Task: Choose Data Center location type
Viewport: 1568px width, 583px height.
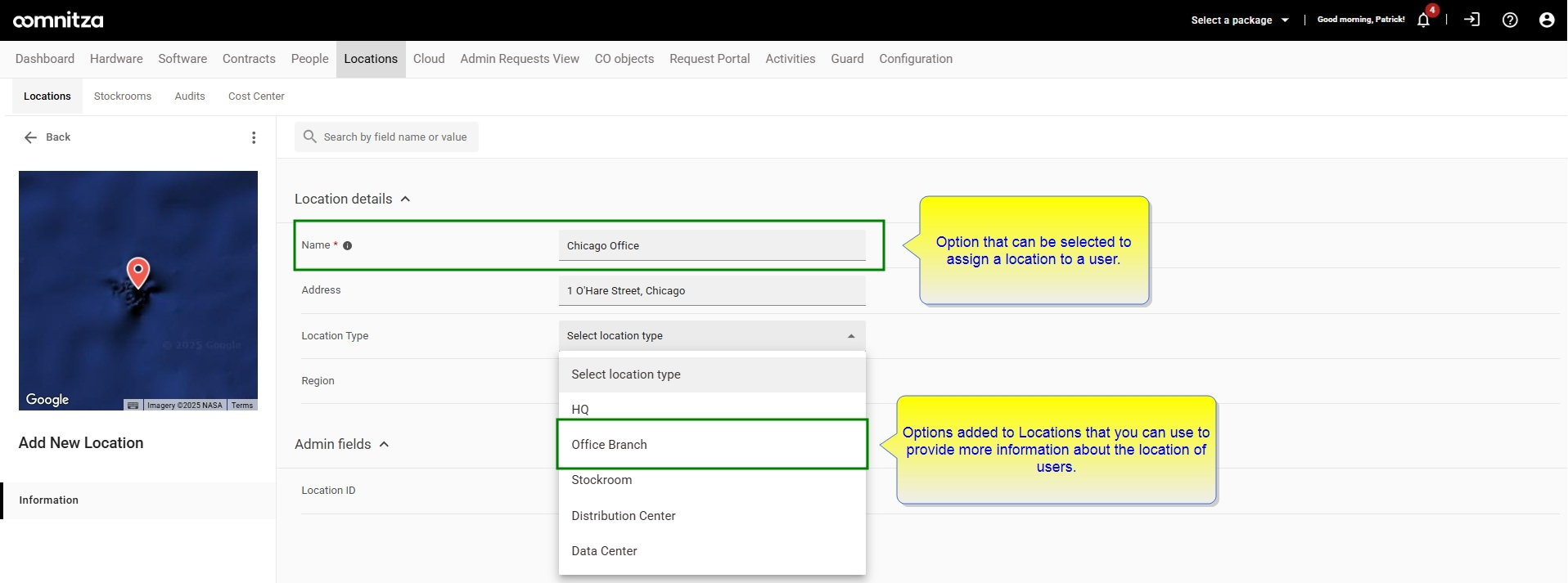Action: click(712, 551)
